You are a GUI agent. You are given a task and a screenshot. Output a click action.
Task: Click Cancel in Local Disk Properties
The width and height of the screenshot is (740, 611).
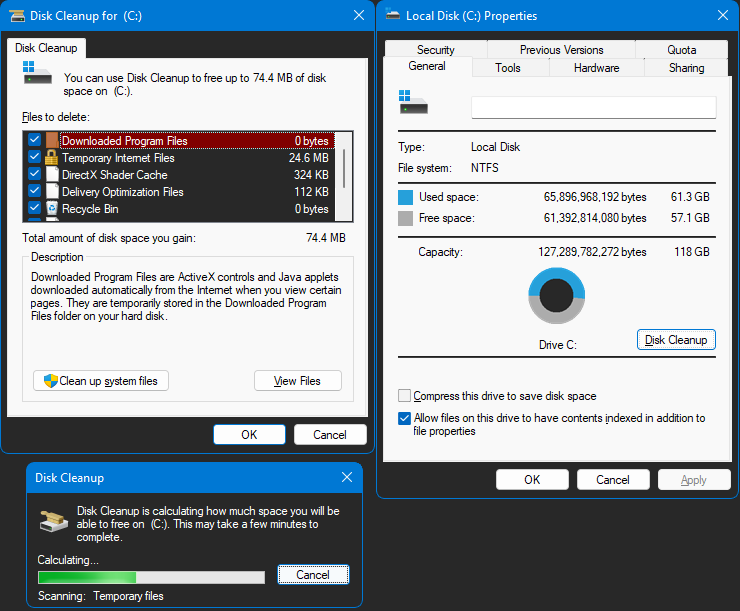point(613,480)
